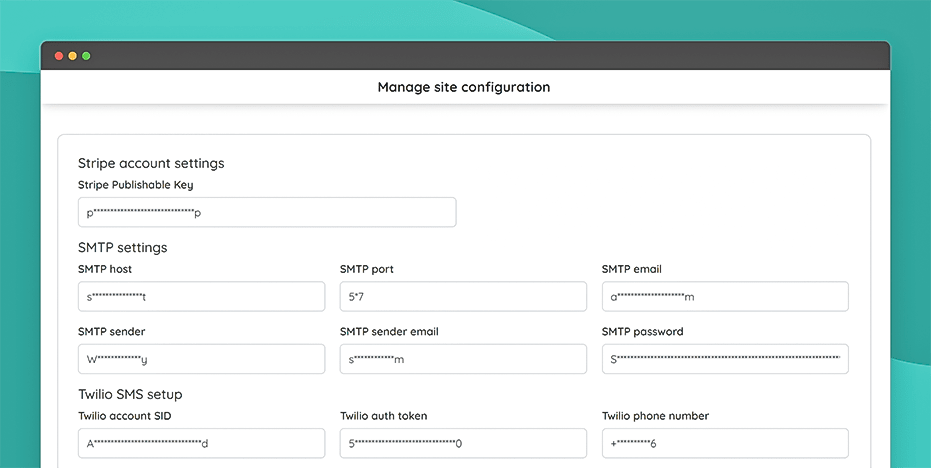Focus the SMTP sender email input

coord(463,359)
